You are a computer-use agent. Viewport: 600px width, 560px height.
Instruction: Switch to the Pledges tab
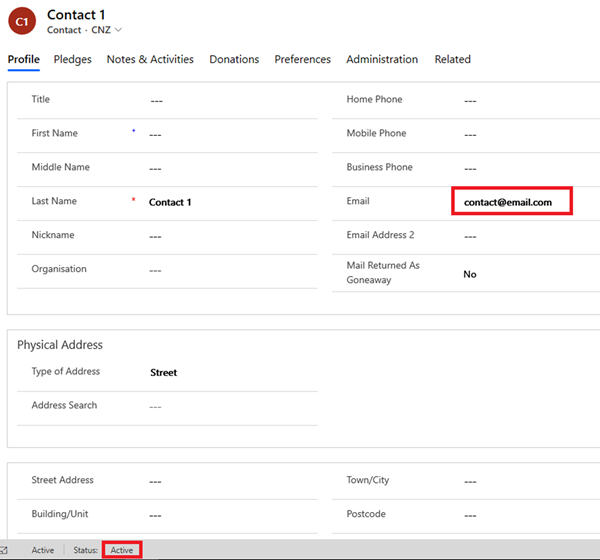click(x=72, y=59)
